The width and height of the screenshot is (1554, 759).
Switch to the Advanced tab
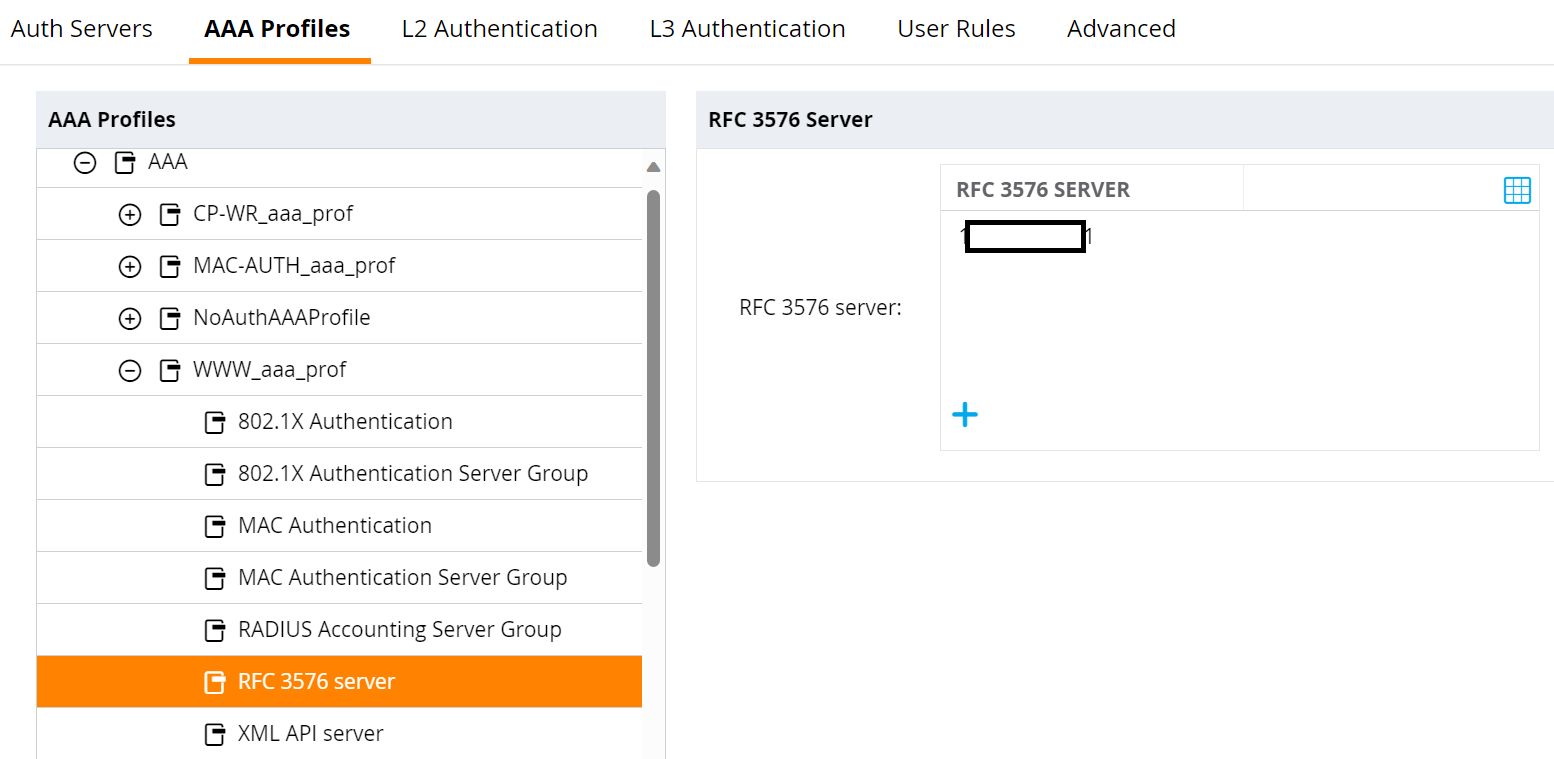(1121, 29)
